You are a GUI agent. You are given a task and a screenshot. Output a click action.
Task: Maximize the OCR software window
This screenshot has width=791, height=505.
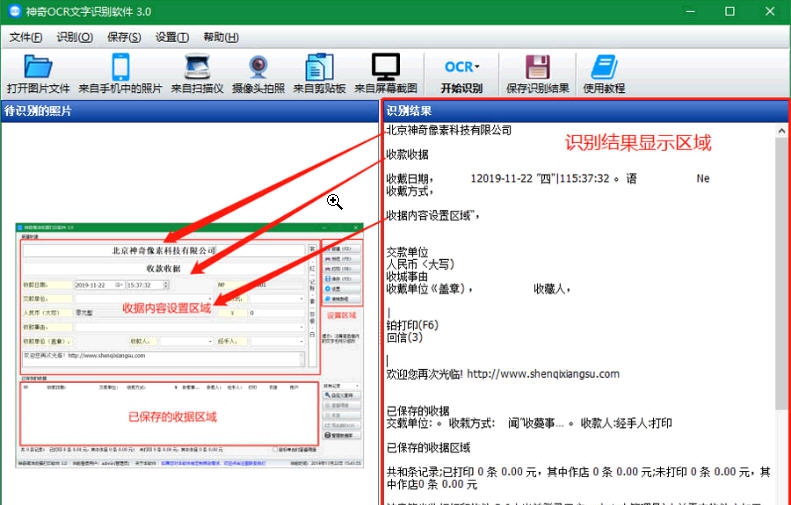coord(730,11)
